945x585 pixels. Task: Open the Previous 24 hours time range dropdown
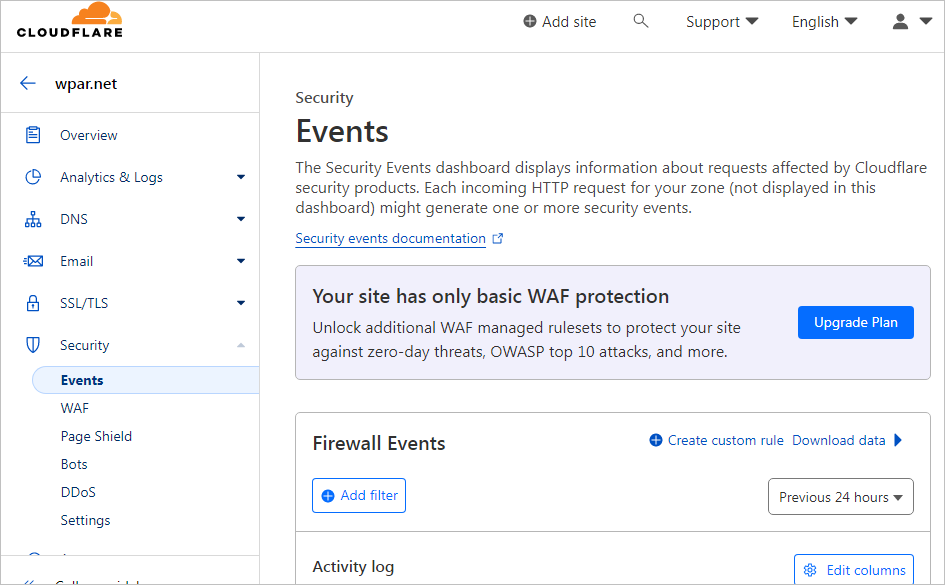(x=840, y=497)
